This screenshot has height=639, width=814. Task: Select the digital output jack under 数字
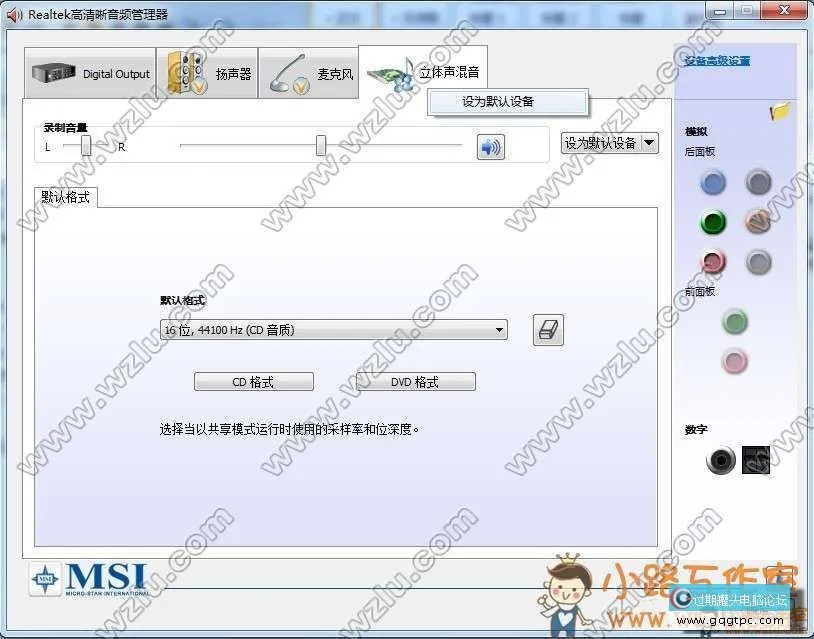pos(722,461)
